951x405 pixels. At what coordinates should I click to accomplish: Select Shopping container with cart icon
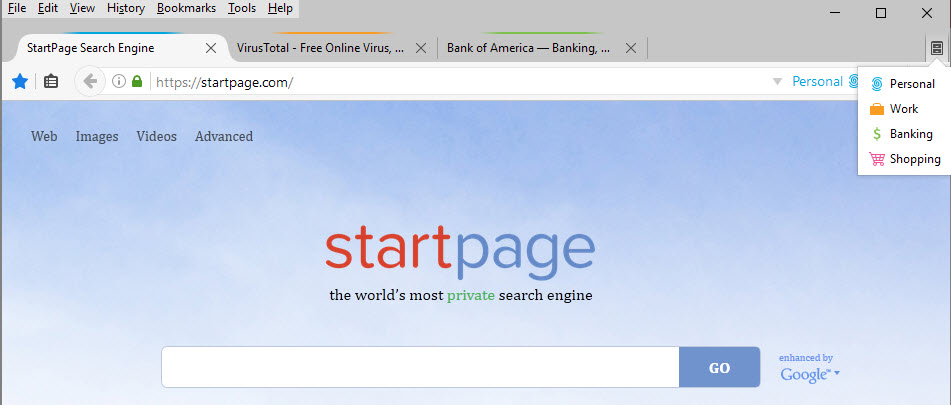point(904,159)
